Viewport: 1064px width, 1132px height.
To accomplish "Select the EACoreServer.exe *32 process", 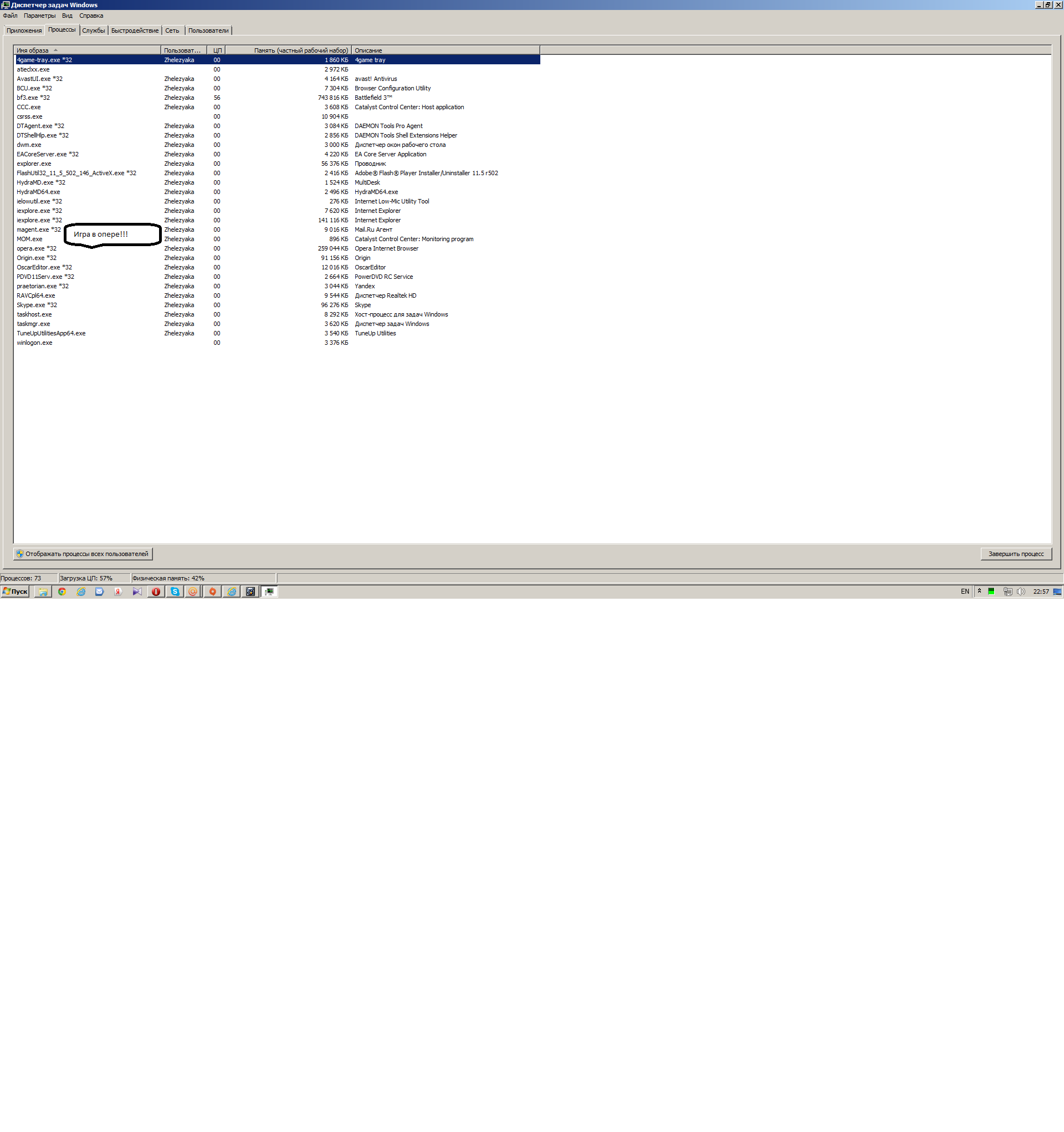I will pos(277,154).
